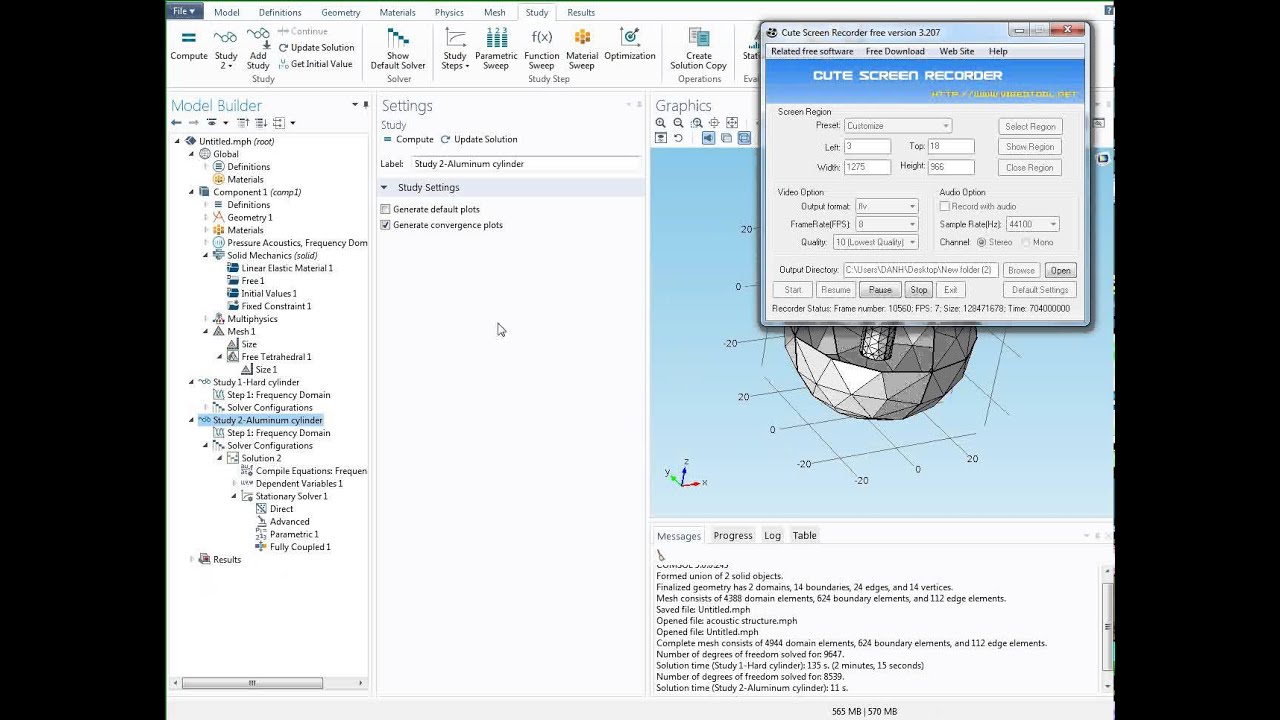Click the transparency icon in Graphics toolbar
This screenshot has width=1280, height=720.
click(727, 138)
